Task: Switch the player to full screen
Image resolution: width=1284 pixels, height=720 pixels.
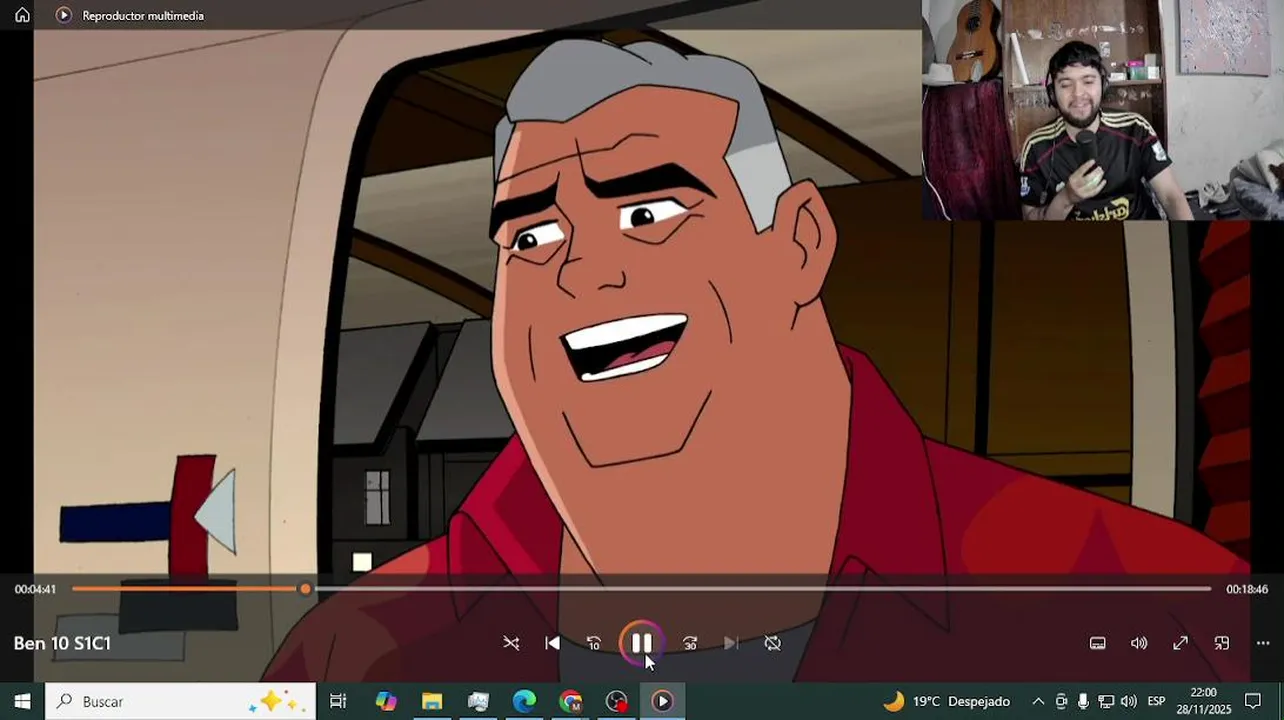Action: [x=1180, y=643]
